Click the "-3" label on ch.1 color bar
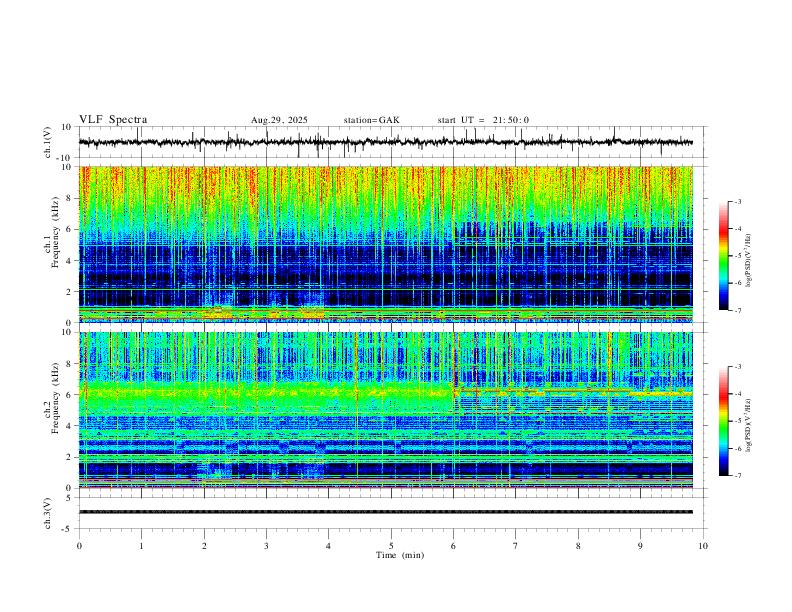 pos(738,201)
